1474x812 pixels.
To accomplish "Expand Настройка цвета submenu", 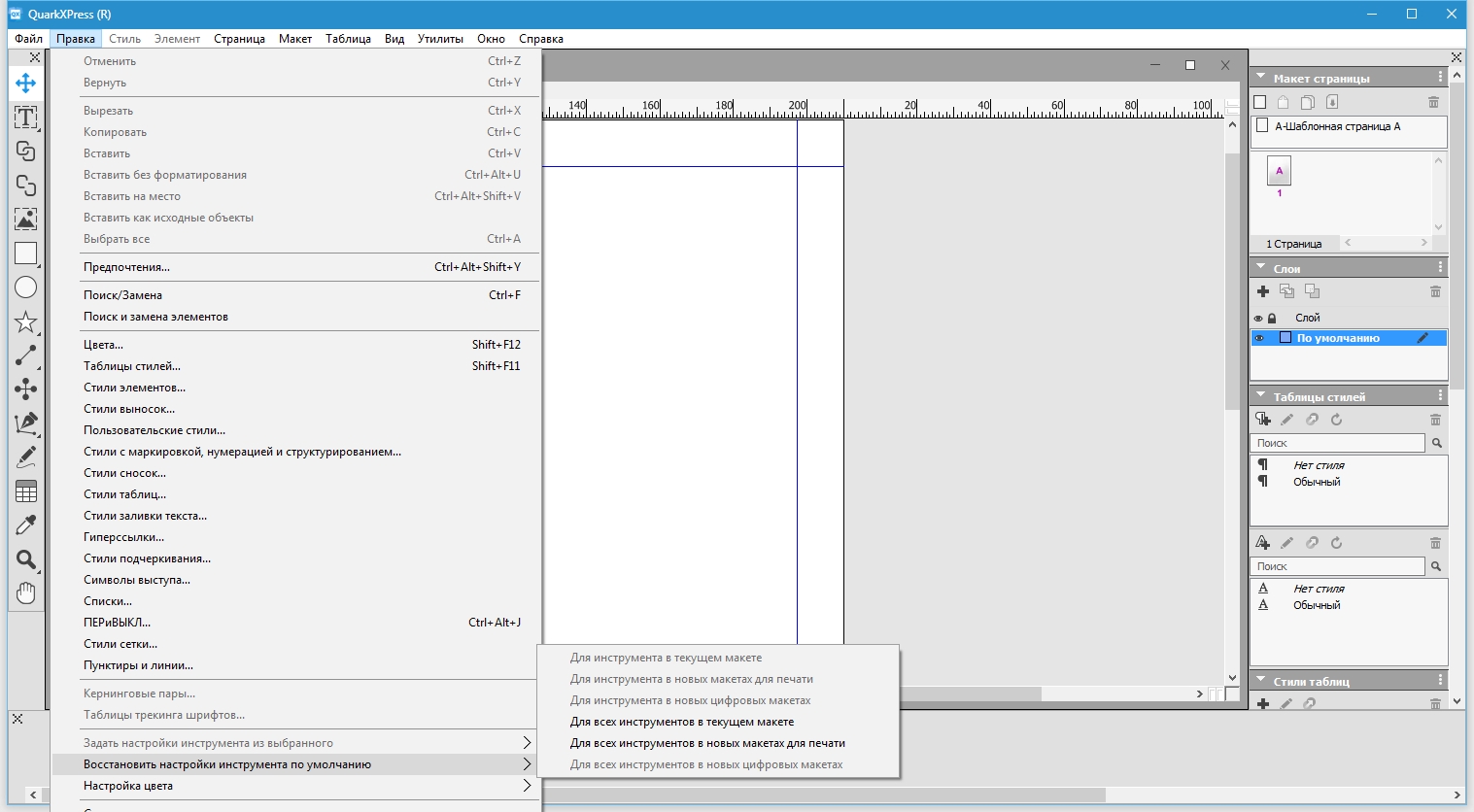I will pyautogui.click(x=295, y=786).
